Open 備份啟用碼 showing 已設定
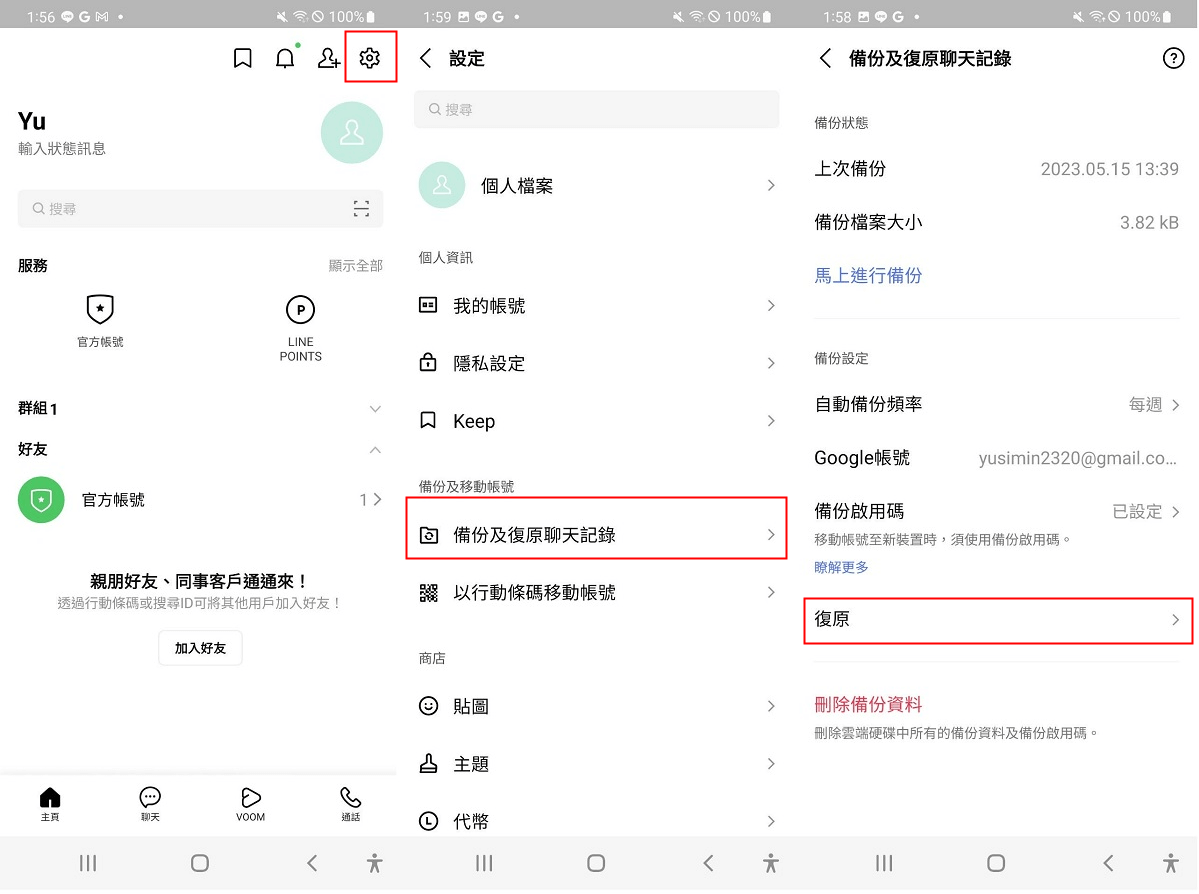The image size is (1199, 894). [997, 511]
